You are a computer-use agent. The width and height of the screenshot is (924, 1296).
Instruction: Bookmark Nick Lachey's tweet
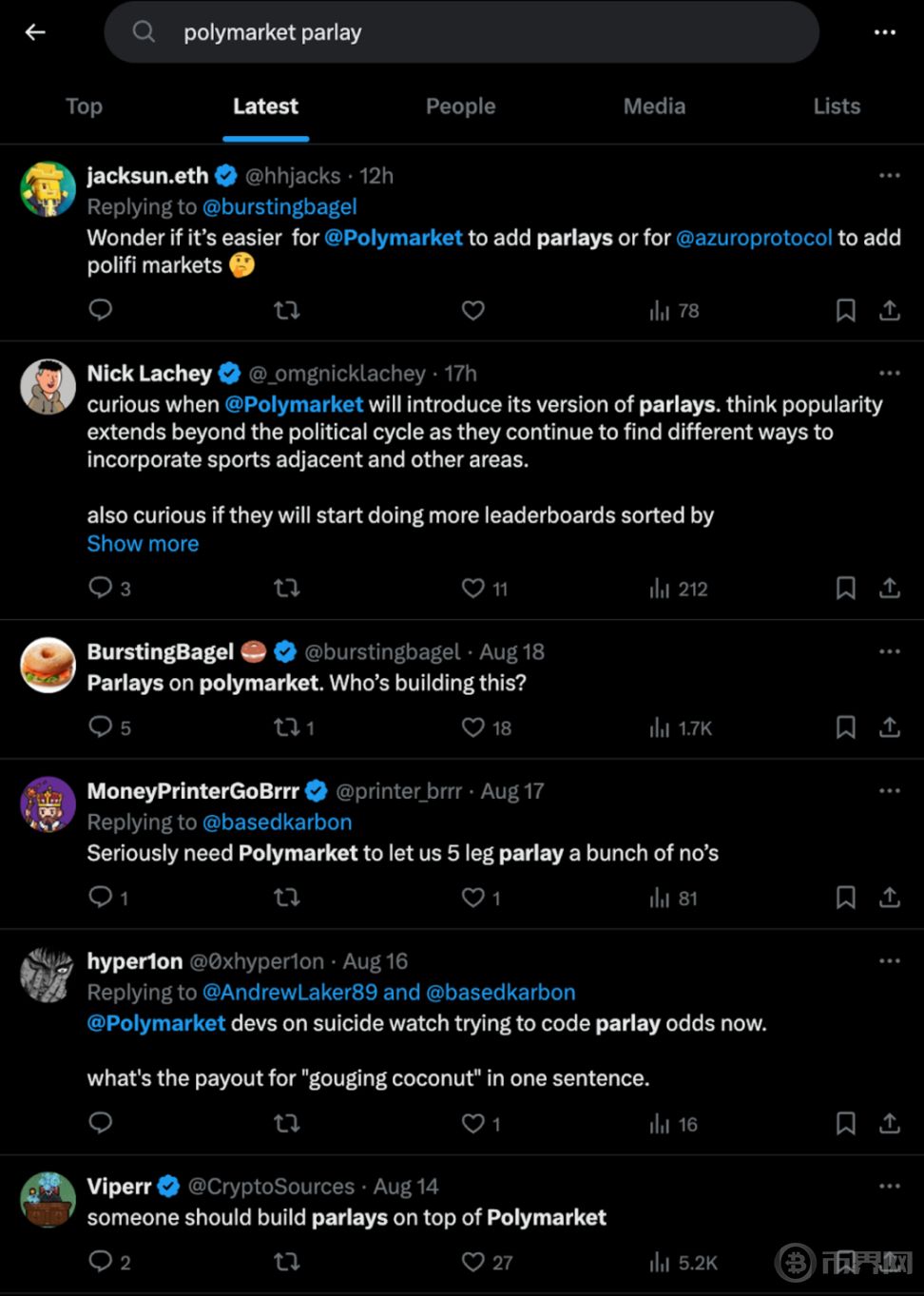[845, 589]
